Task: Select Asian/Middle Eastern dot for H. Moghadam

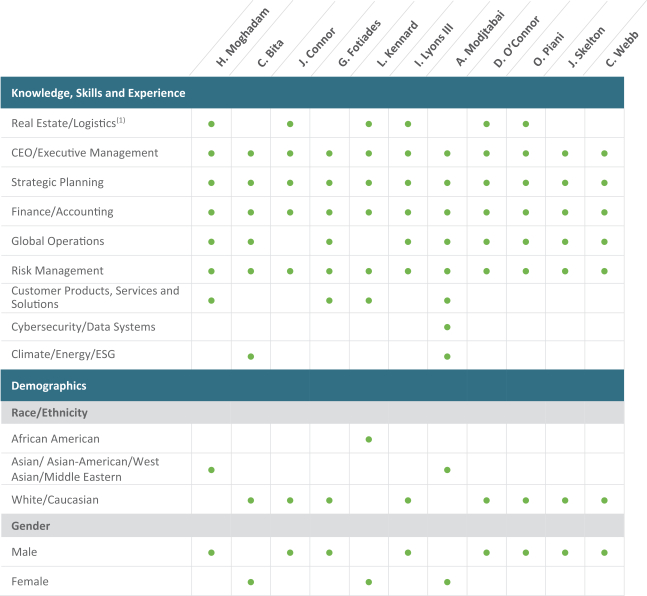Action: coord(211,469)
